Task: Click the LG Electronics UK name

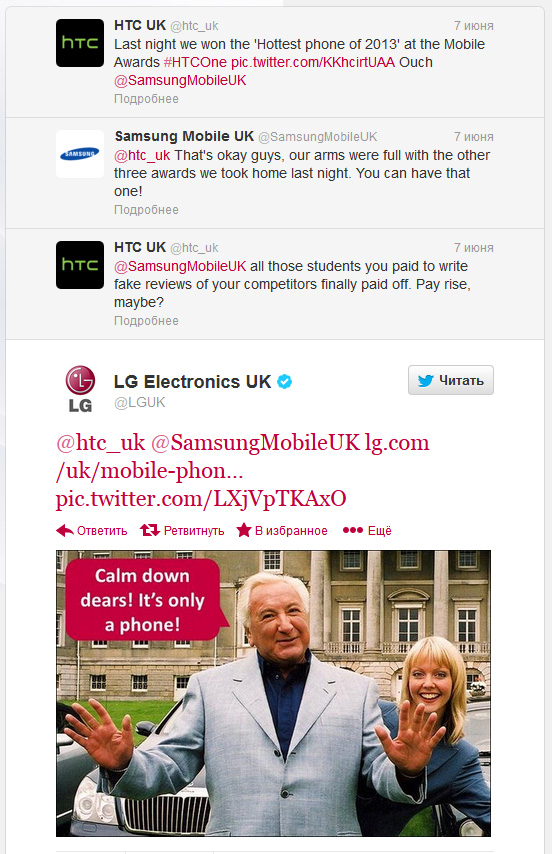Action: tap(192, 382)
